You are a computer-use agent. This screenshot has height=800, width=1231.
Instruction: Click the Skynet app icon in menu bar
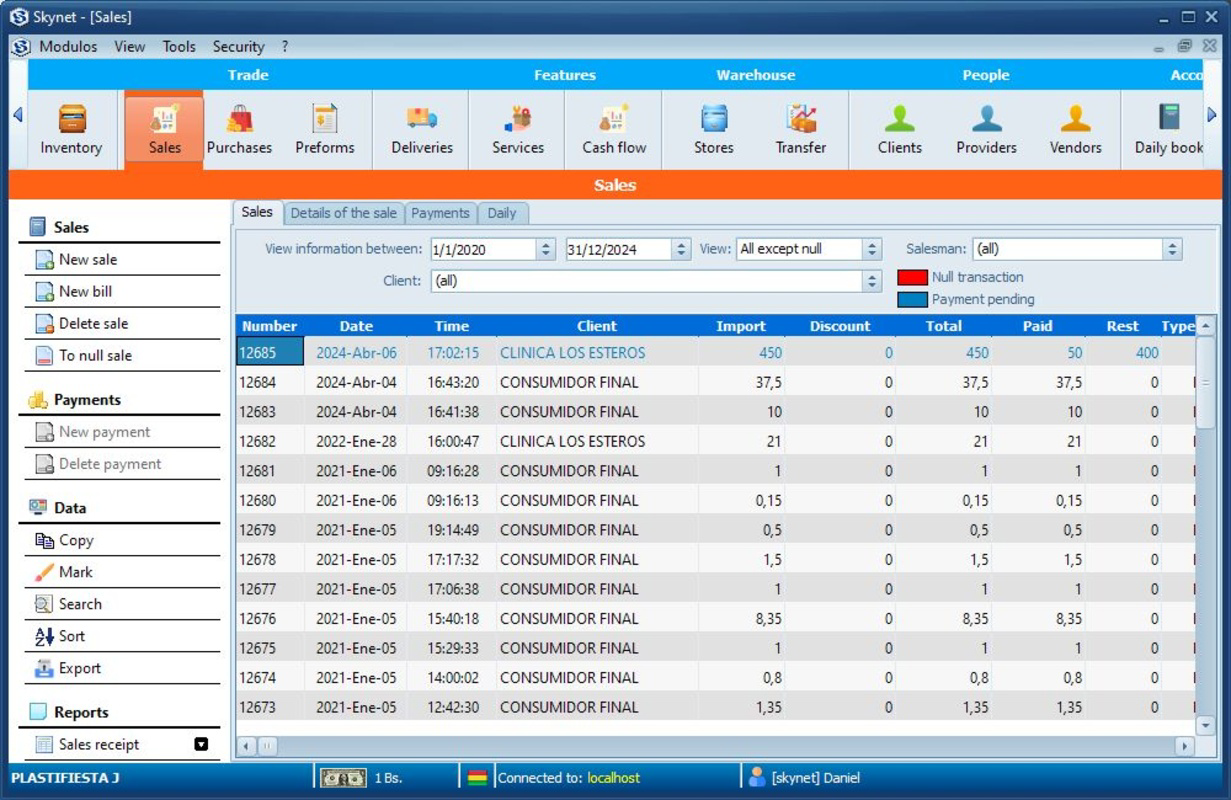point(20,47)
